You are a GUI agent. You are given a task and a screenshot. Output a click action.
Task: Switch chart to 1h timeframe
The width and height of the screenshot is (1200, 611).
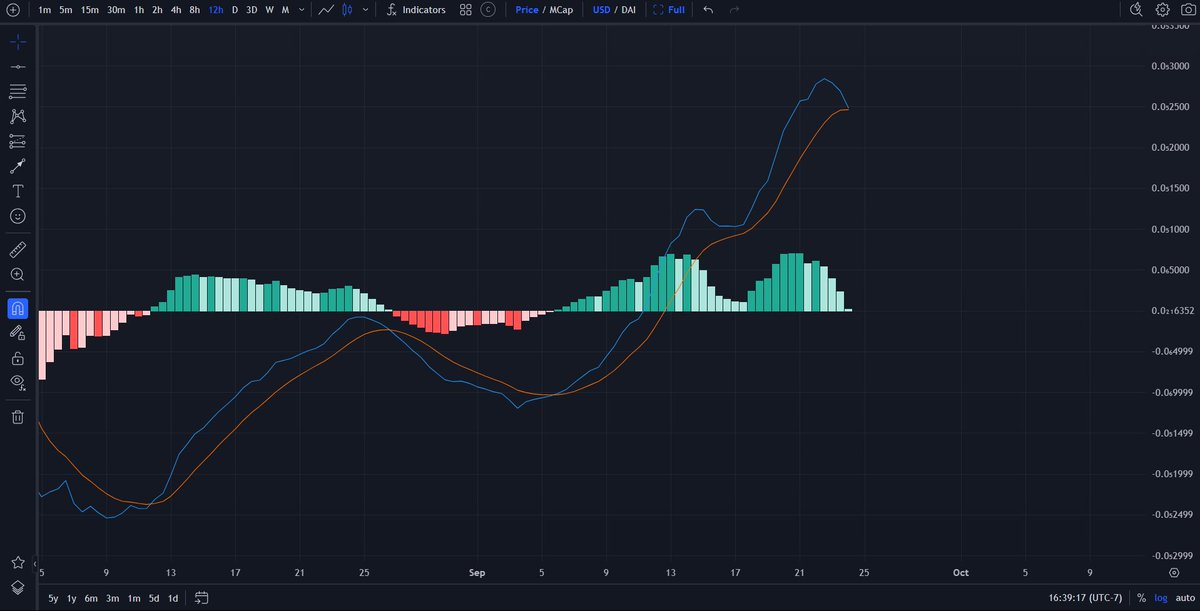click(x=139, y=10)
